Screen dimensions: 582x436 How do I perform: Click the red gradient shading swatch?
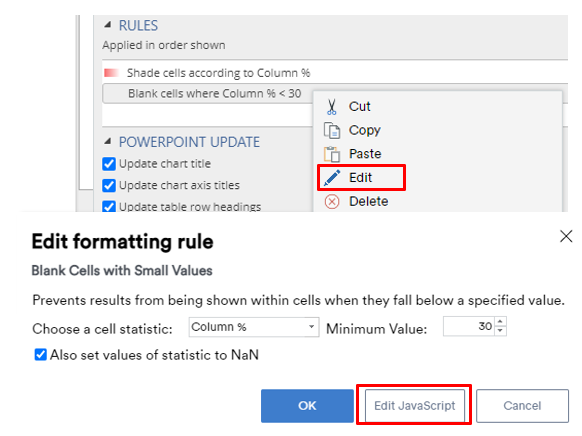111,73
